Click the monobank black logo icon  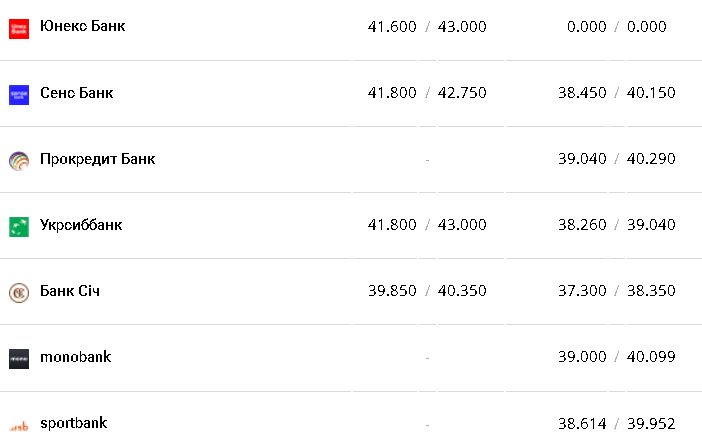coord(19,358)
